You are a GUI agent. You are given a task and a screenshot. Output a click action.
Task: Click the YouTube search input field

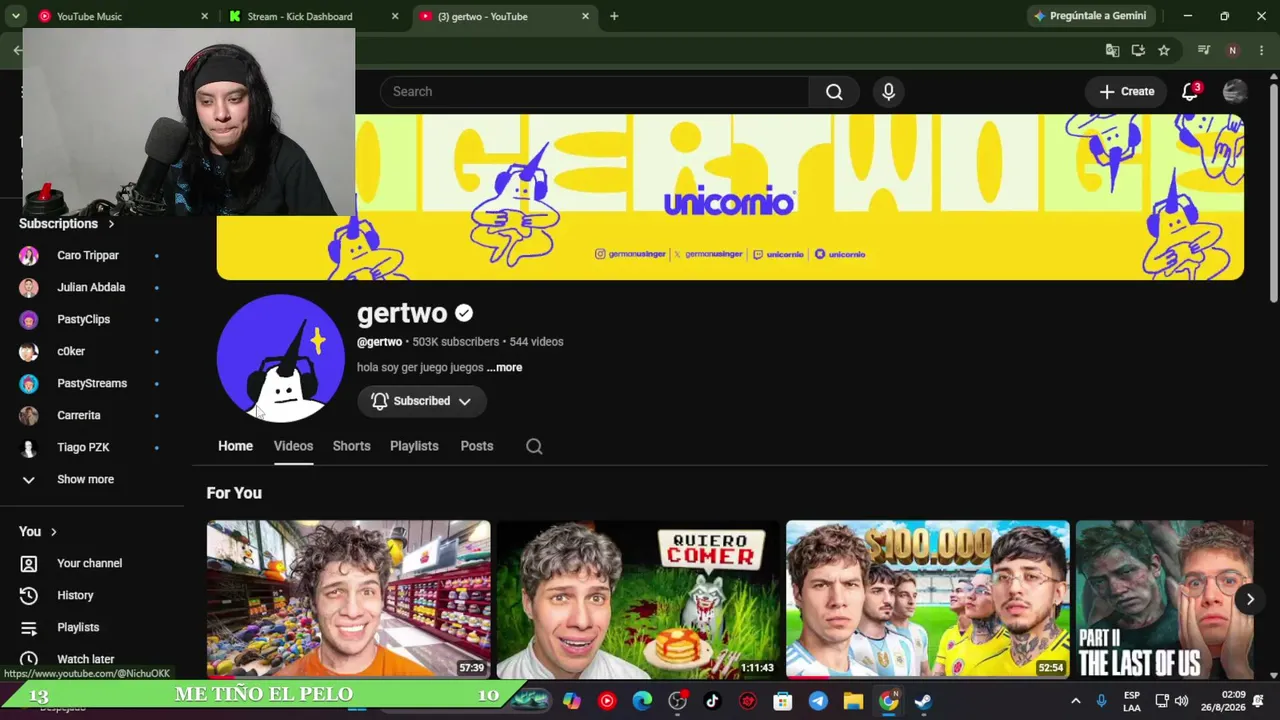(x=594, y=92)
